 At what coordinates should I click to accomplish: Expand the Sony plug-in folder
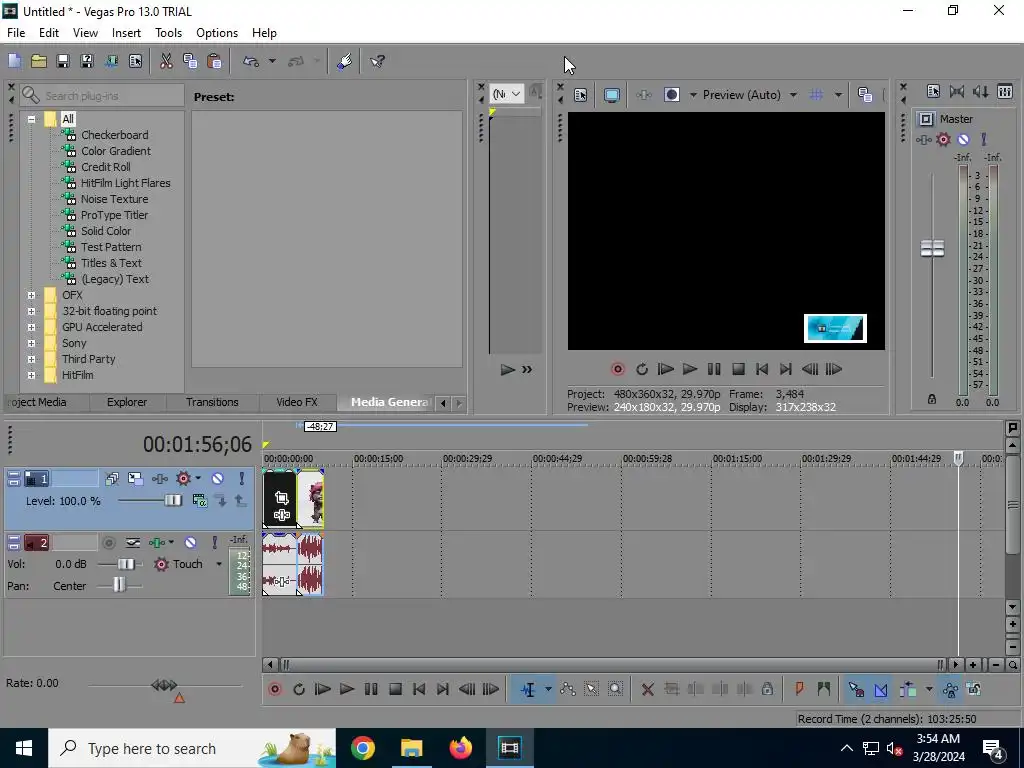tap(31, 344)
